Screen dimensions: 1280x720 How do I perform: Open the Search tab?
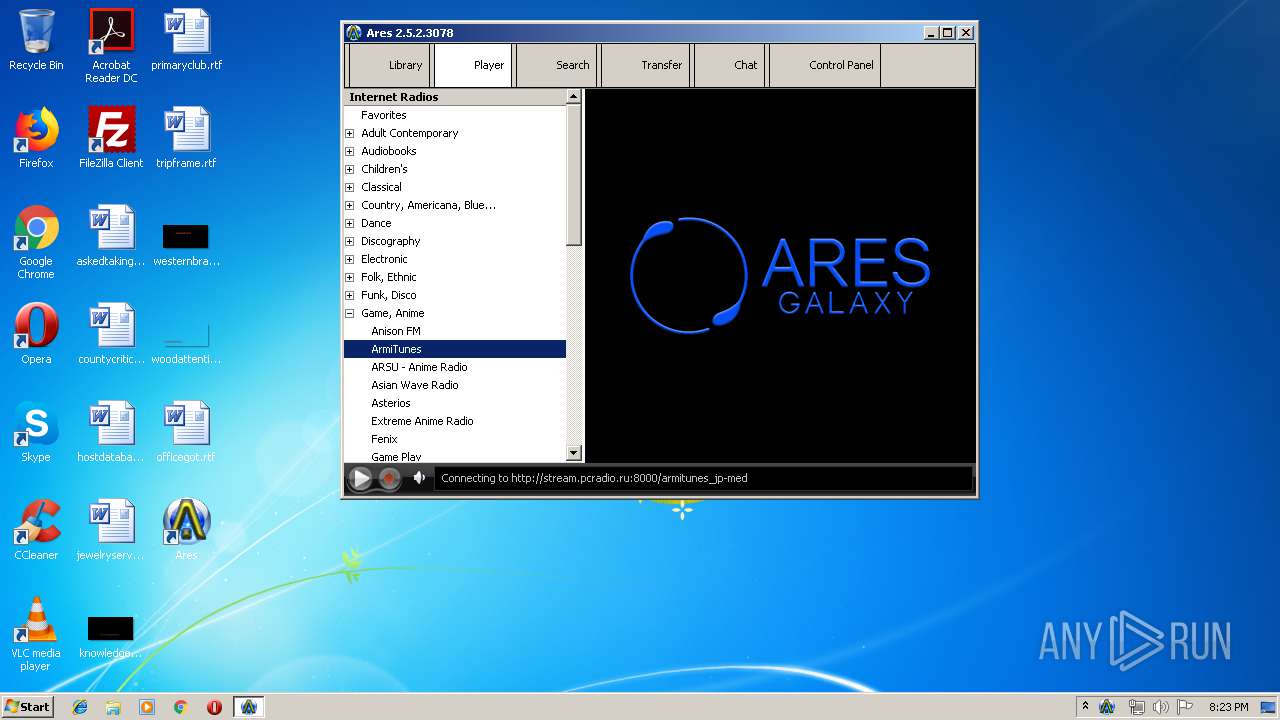click(x=557, y=65)
